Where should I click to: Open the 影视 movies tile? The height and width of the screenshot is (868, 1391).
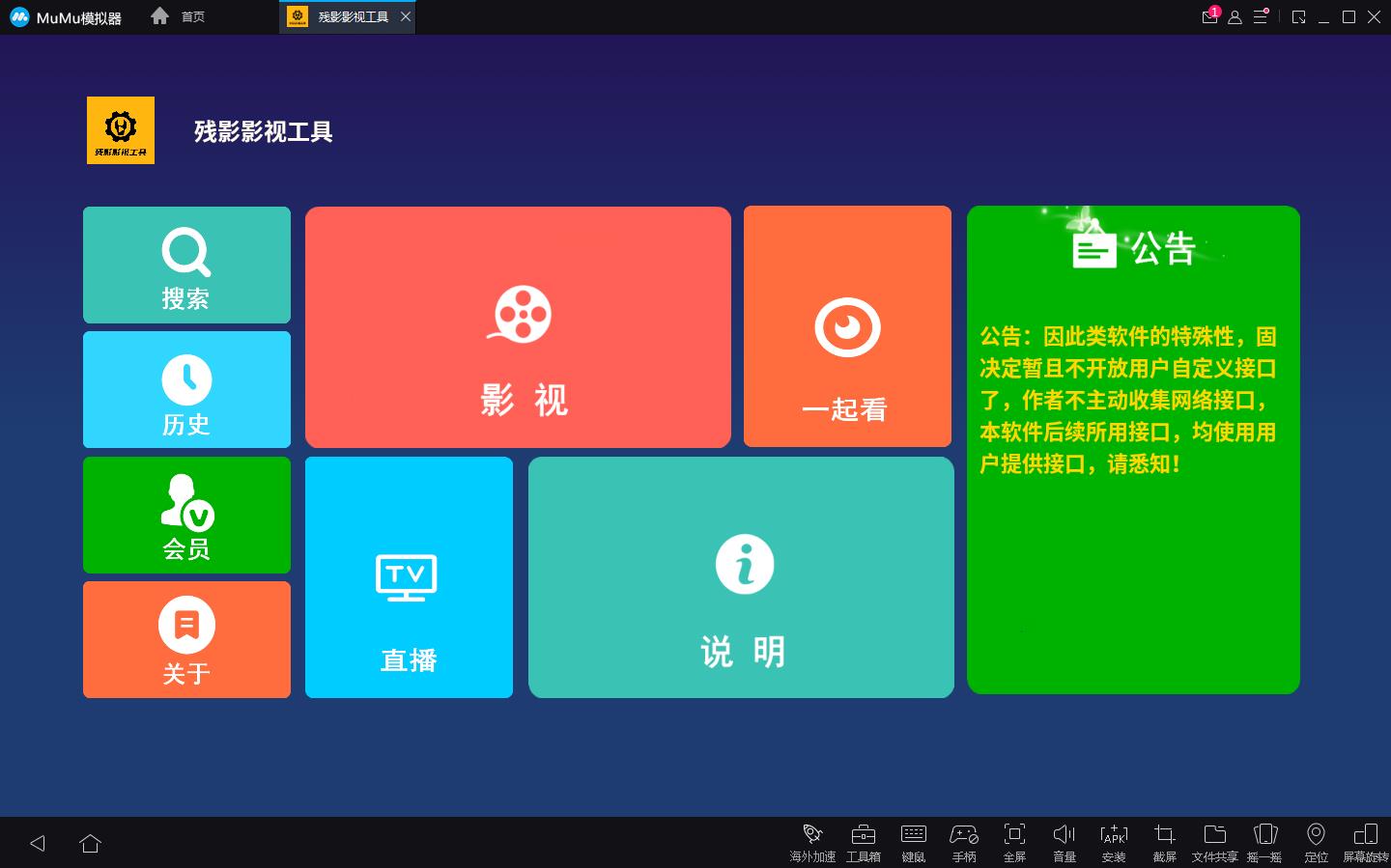518,327
